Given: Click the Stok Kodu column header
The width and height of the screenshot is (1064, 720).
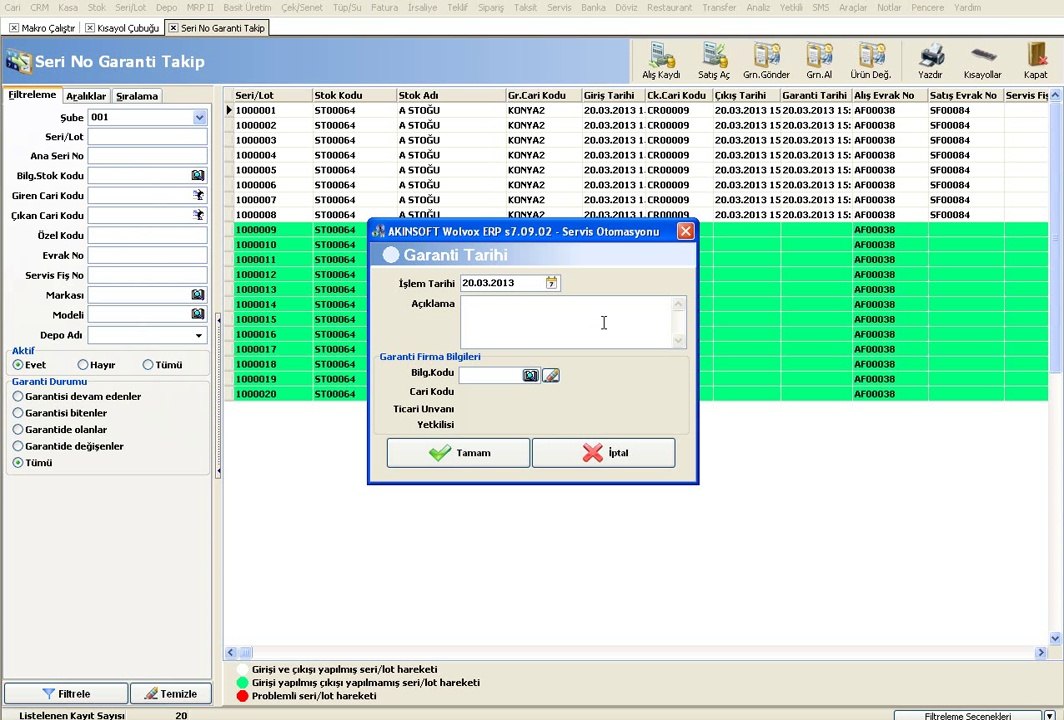Looking at the screenshot, I should coord(354,95).
